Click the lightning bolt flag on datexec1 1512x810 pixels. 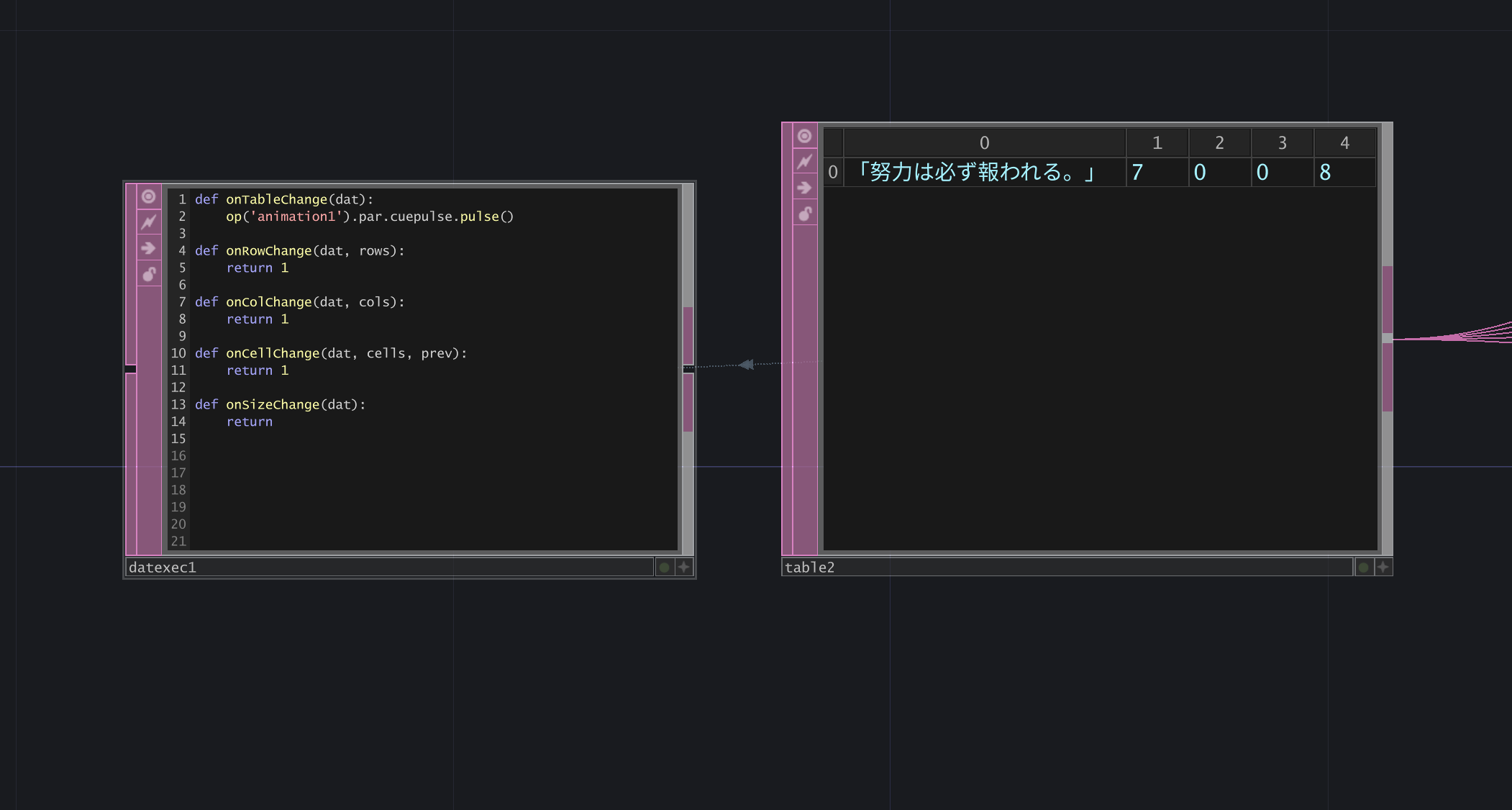click(x=149, y=222)
